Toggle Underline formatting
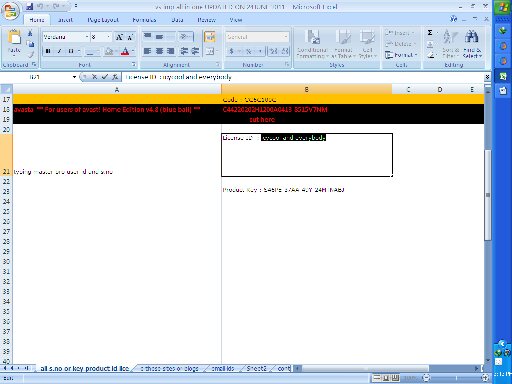The image size is (512, 384). pos(71,51)
